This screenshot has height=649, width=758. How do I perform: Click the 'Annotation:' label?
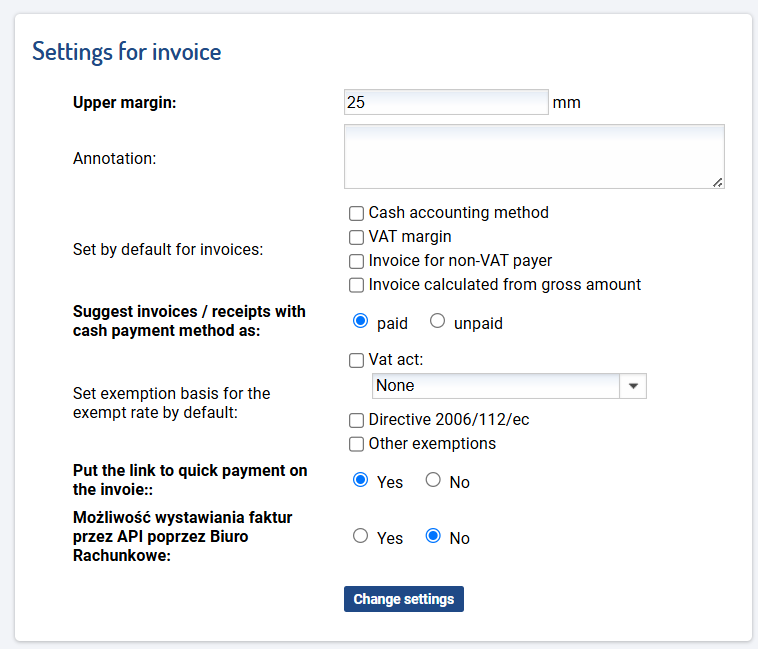115,159
